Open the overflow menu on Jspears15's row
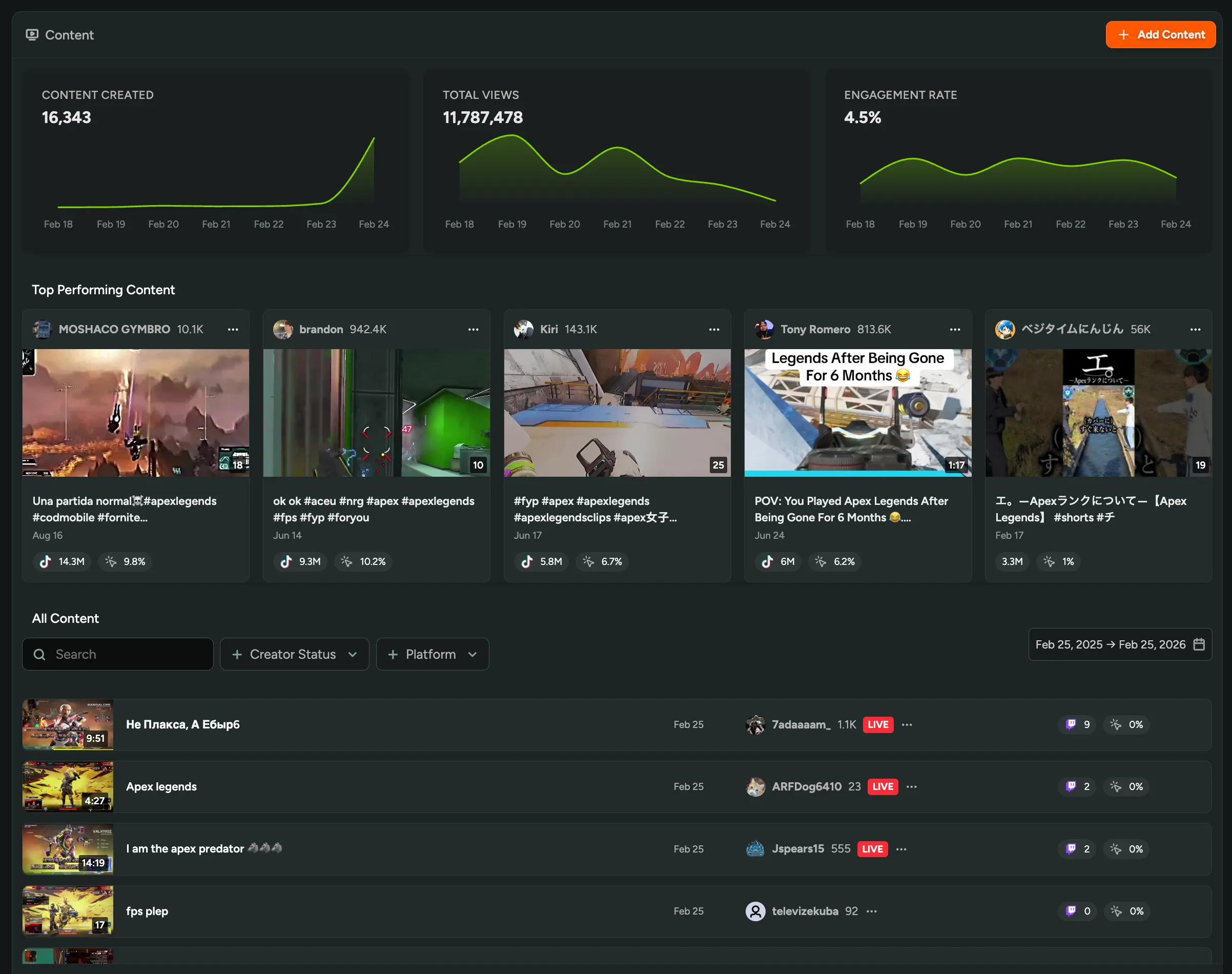 [x=901, y=848]
